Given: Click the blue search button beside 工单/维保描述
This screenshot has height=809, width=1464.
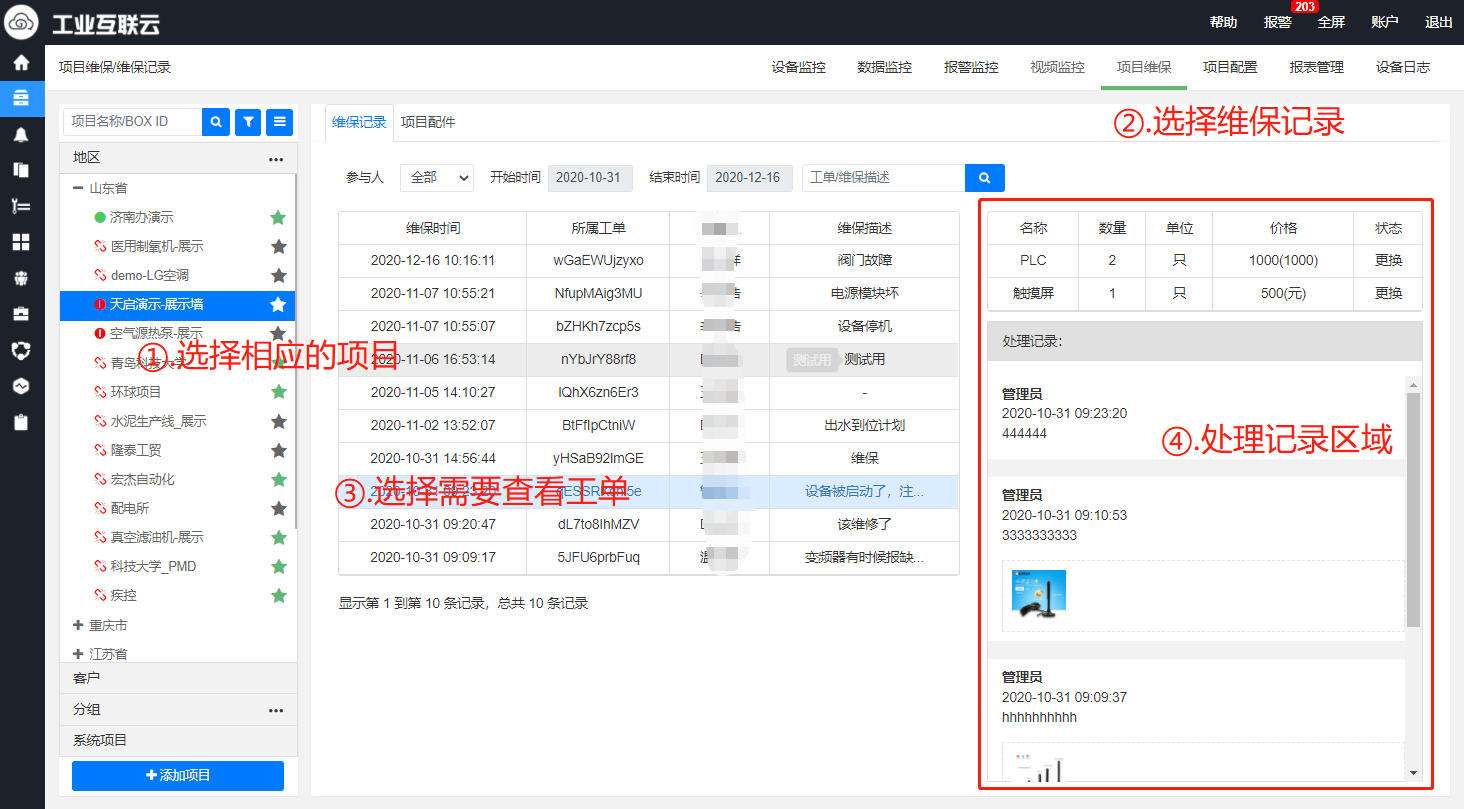Looking at the screenshot, I should (x=985, y=178).
